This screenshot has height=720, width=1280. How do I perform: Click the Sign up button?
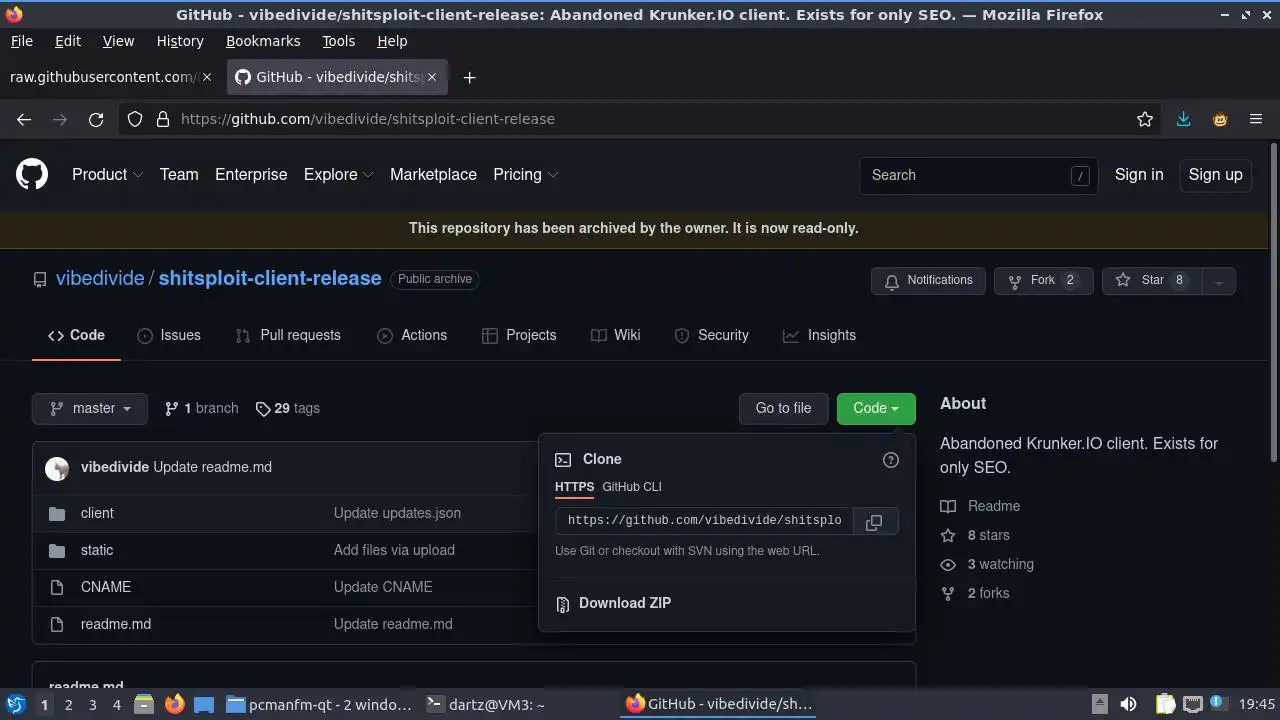tap(1215, 175)
